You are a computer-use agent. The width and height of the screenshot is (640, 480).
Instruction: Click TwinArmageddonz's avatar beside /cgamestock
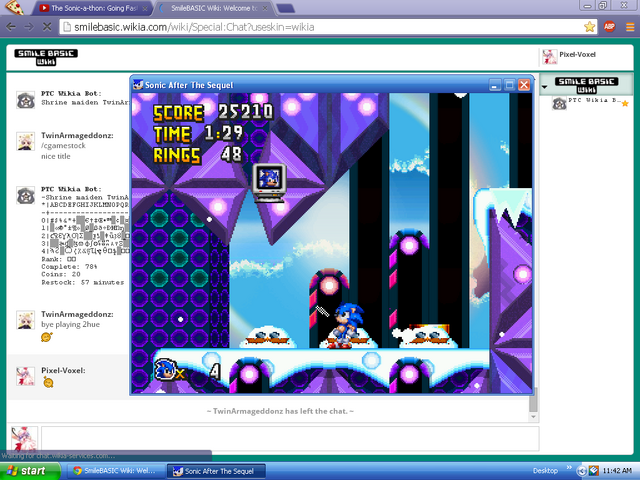click(x=25, y=142)
